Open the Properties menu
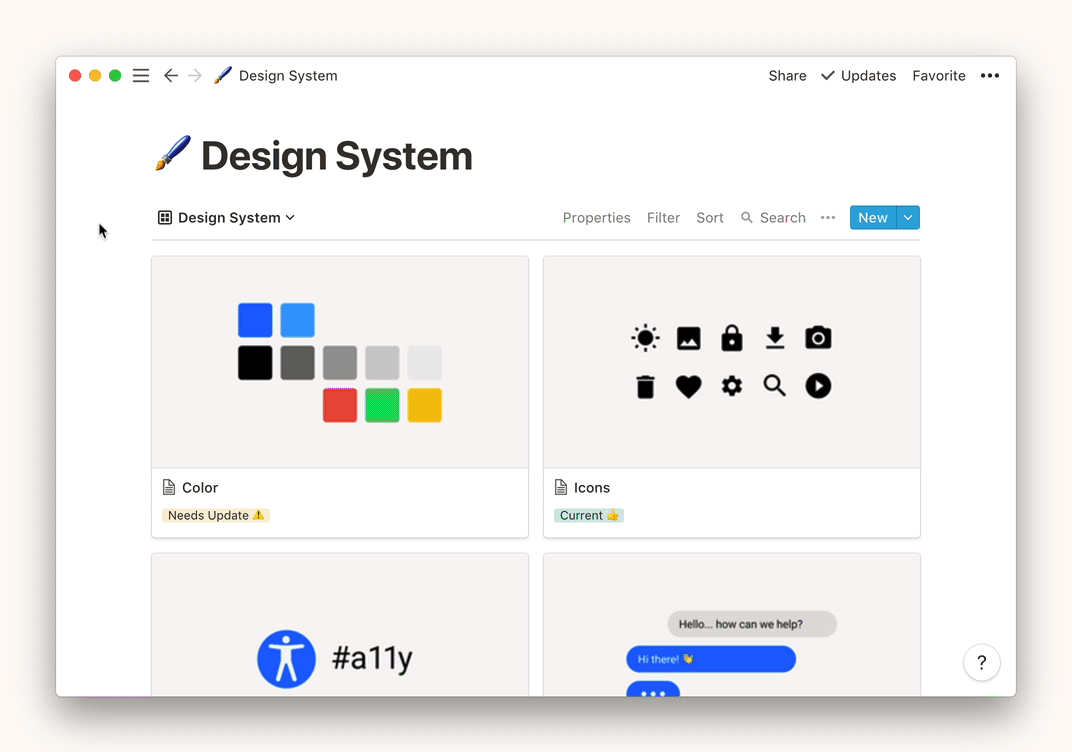1072x752 pixels. 596,218
